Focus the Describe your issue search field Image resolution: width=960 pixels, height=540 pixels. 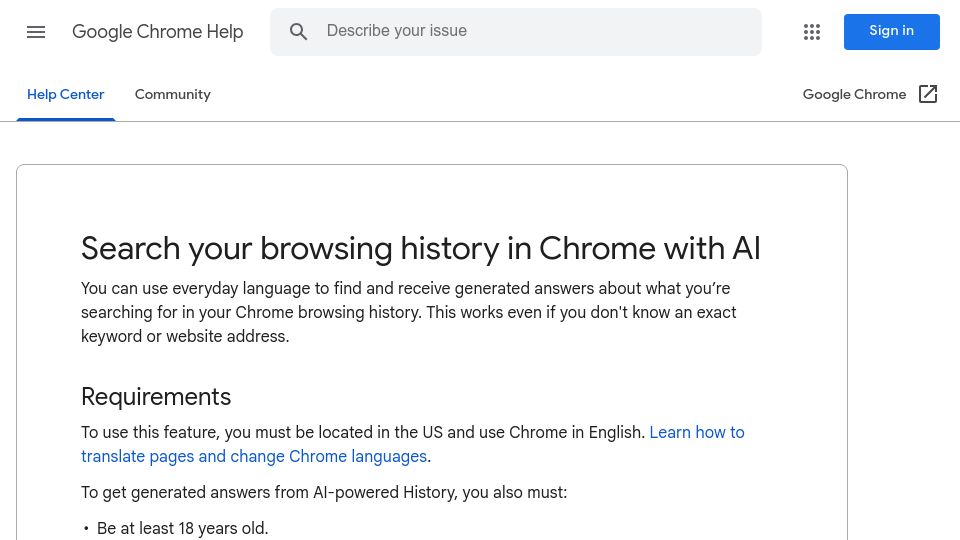516,32
